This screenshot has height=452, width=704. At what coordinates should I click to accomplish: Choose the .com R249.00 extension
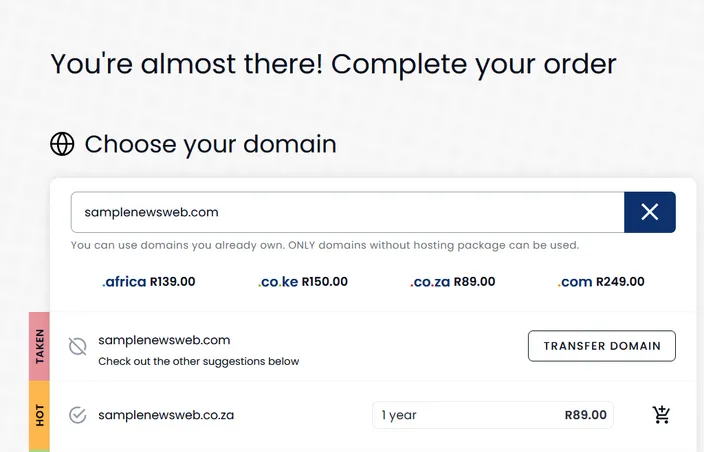(601, 282)
